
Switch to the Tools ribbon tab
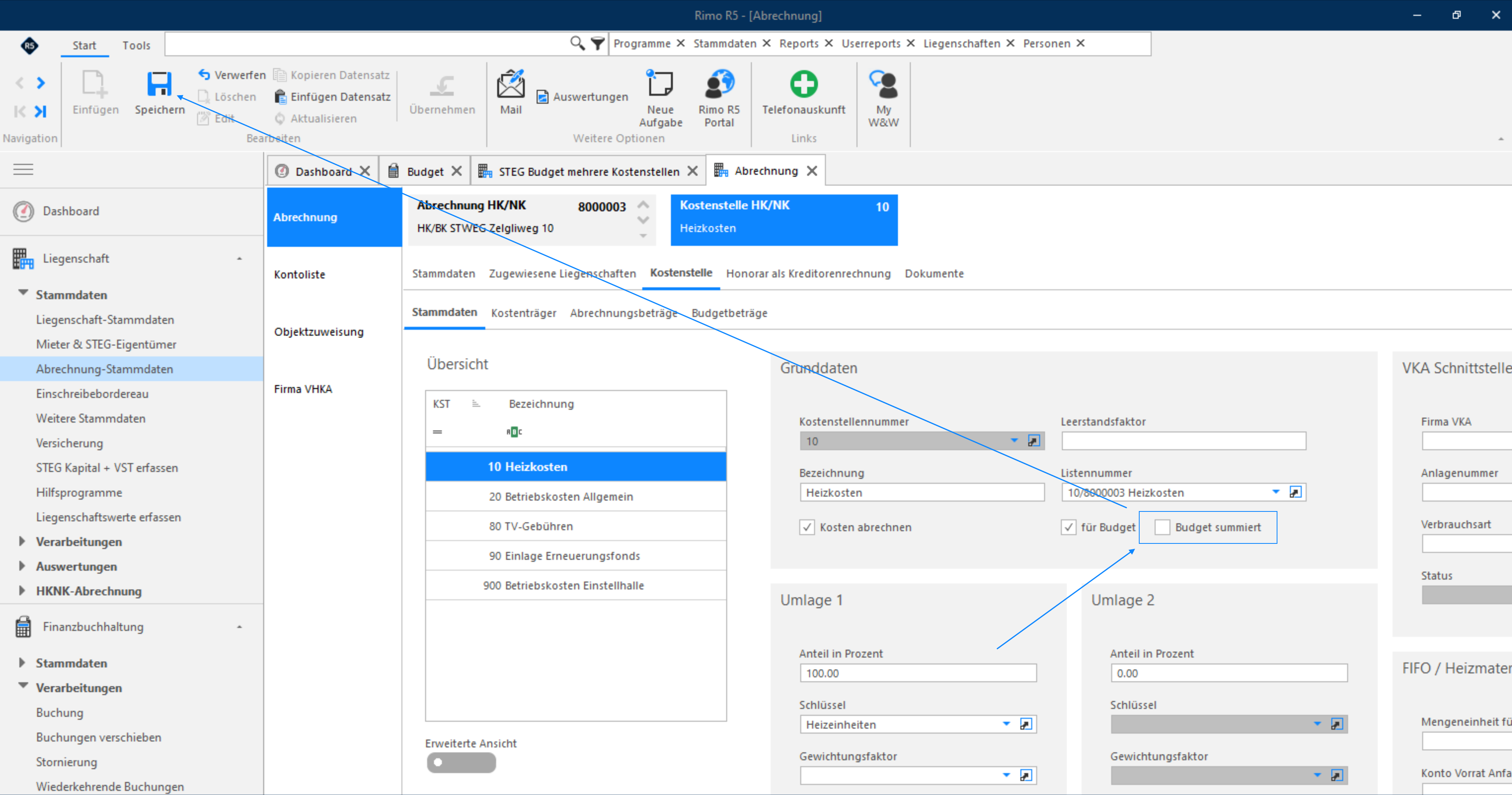[136, 45]
